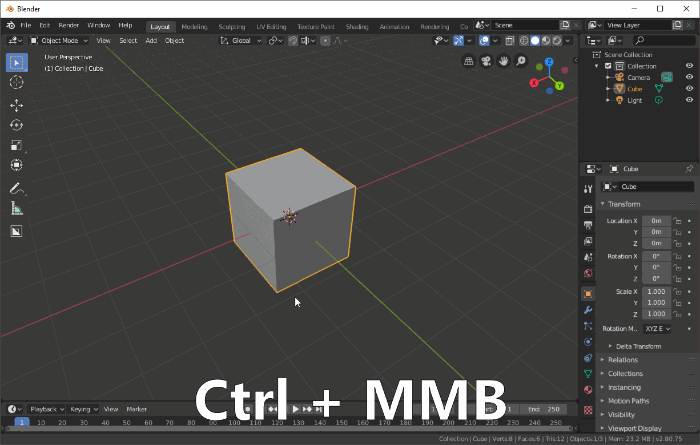Switch to camera view icon

pos(486,61)
